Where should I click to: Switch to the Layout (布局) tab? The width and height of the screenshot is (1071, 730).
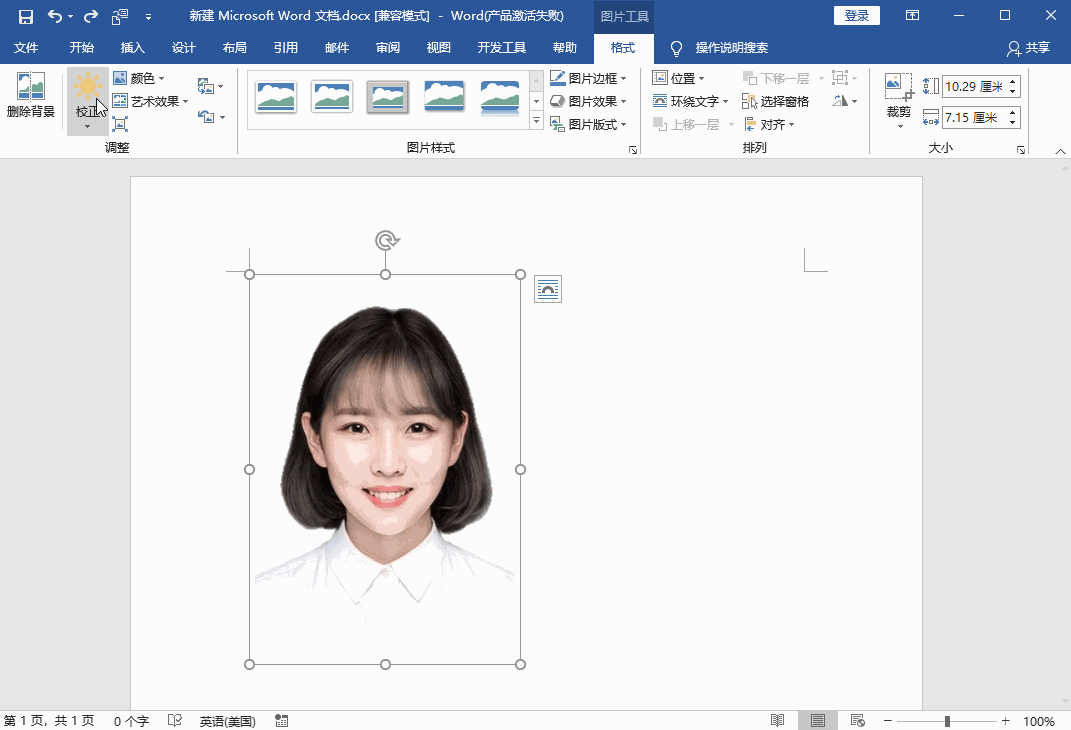click(x=235, y=48)
